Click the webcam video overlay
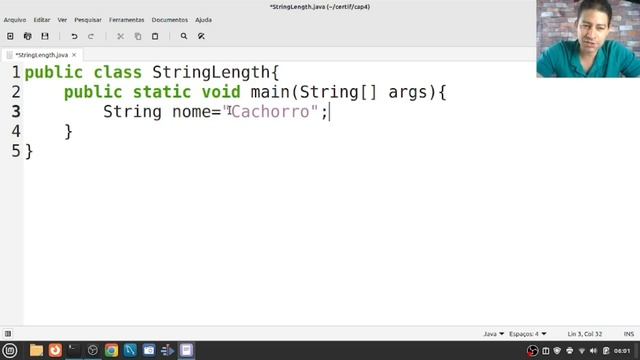Viewport: 640px width, 360px height. pyautogui.click(x=588, y=39)
